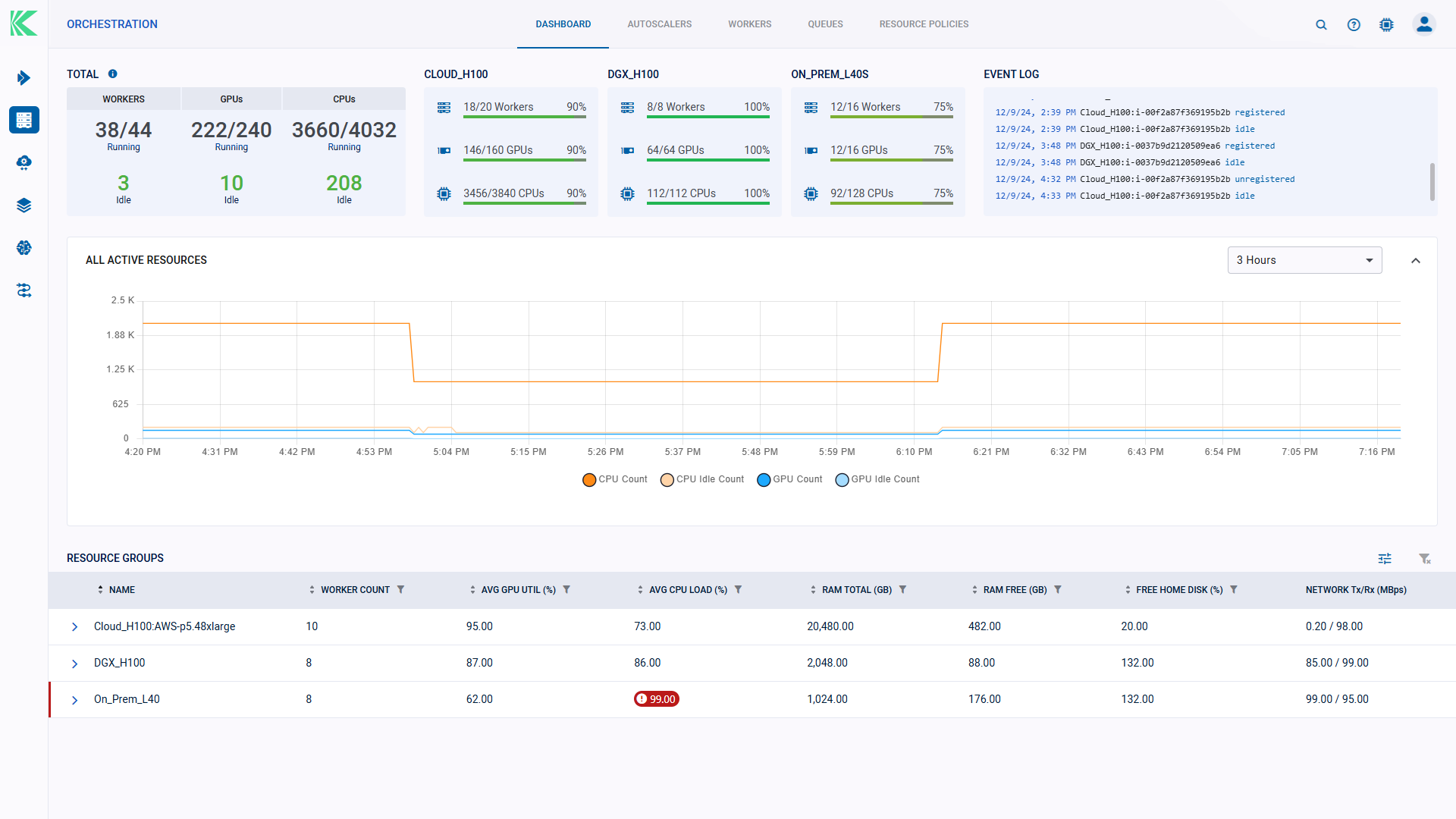Click the search magnifier icon
This screenshot has width=1456, height=819.
pyautogui.click(x=1321, y=24)
